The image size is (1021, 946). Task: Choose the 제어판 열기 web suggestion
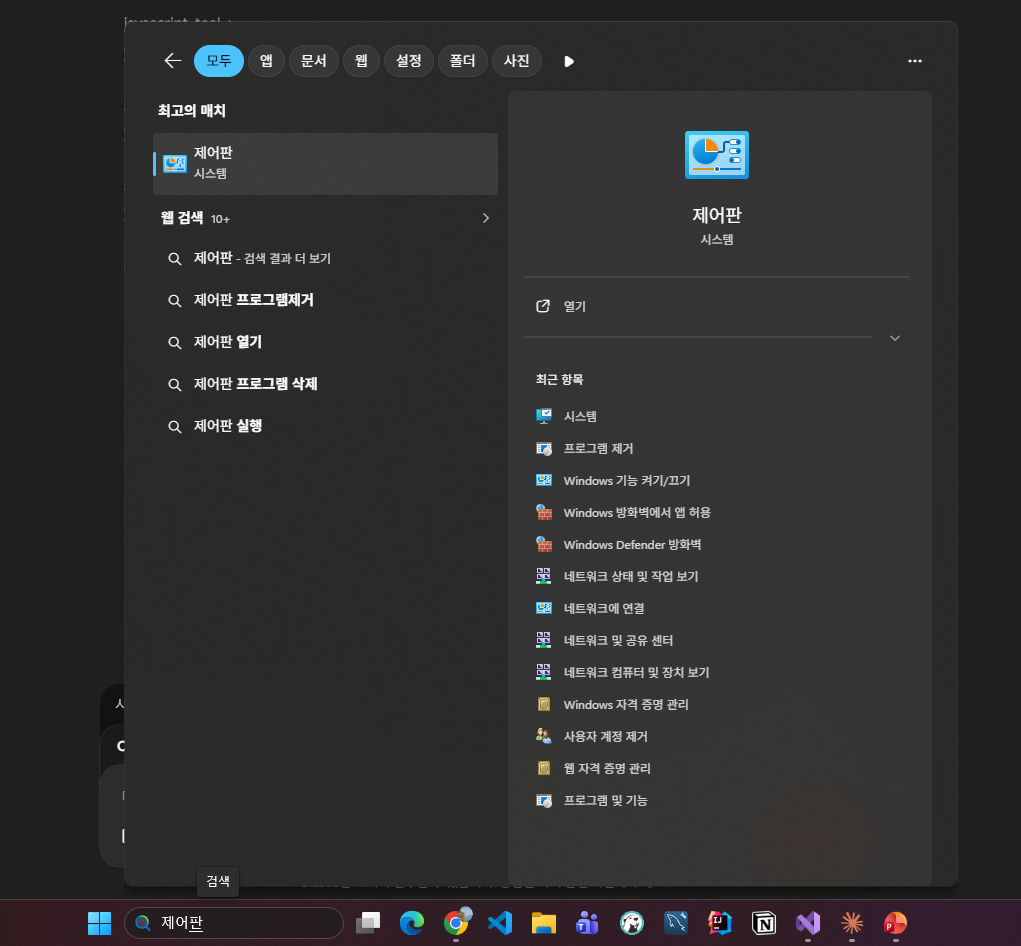pos(325,342)
